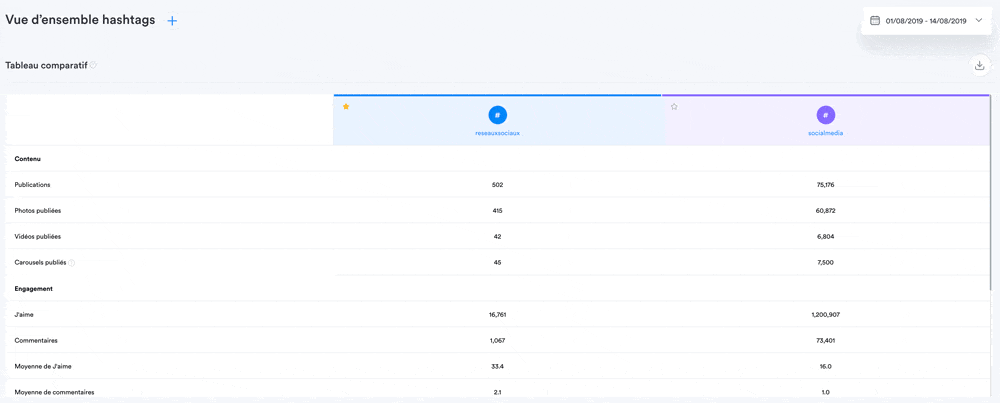Click the blue hashtag icon for reseauxsociaux

point(497,115)
